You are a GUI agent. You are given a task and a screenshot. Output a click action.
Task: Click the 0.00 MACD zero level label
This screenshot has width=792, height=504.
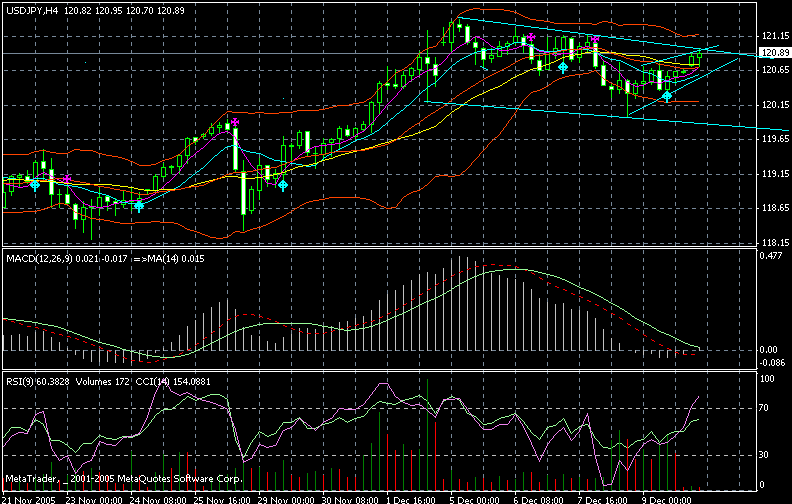pyautogui.click(x=769, y=350)
